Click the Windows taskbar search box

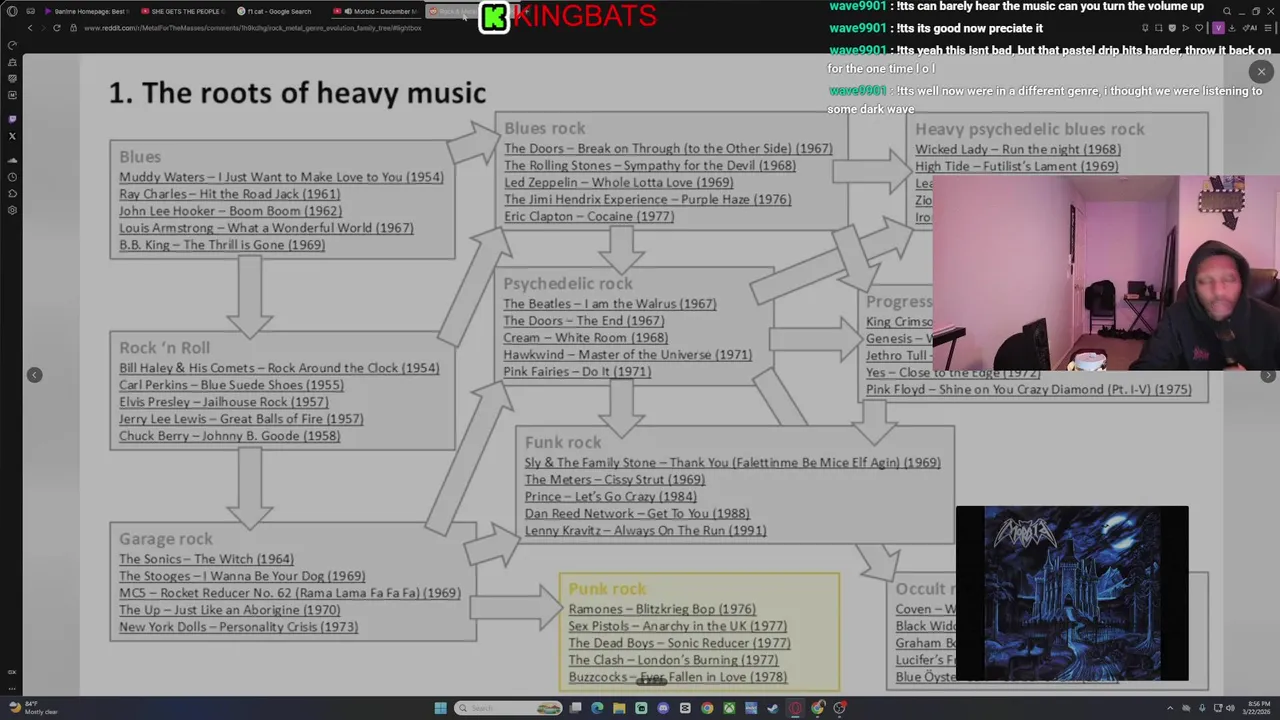pyautogui.click(x=508, y=708)
